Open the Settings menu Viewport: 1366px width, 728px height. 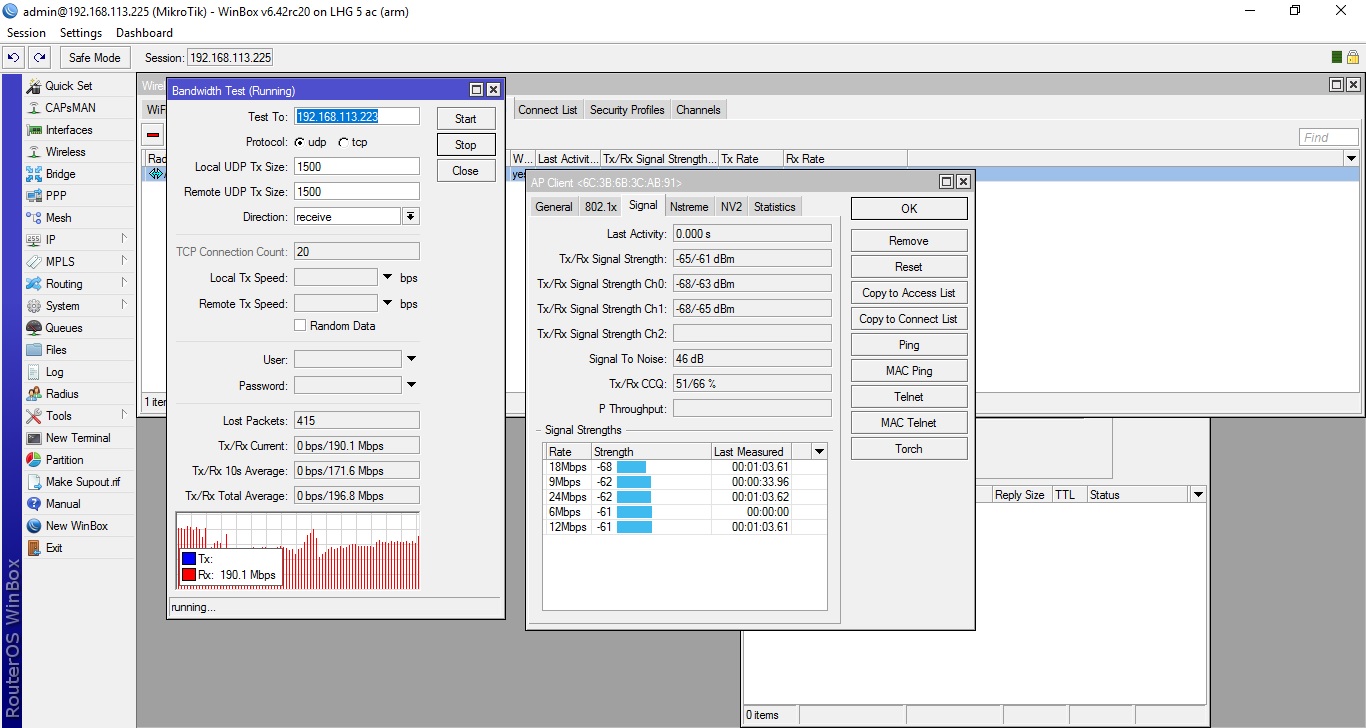pyautogui.click(x=81, y=33)
